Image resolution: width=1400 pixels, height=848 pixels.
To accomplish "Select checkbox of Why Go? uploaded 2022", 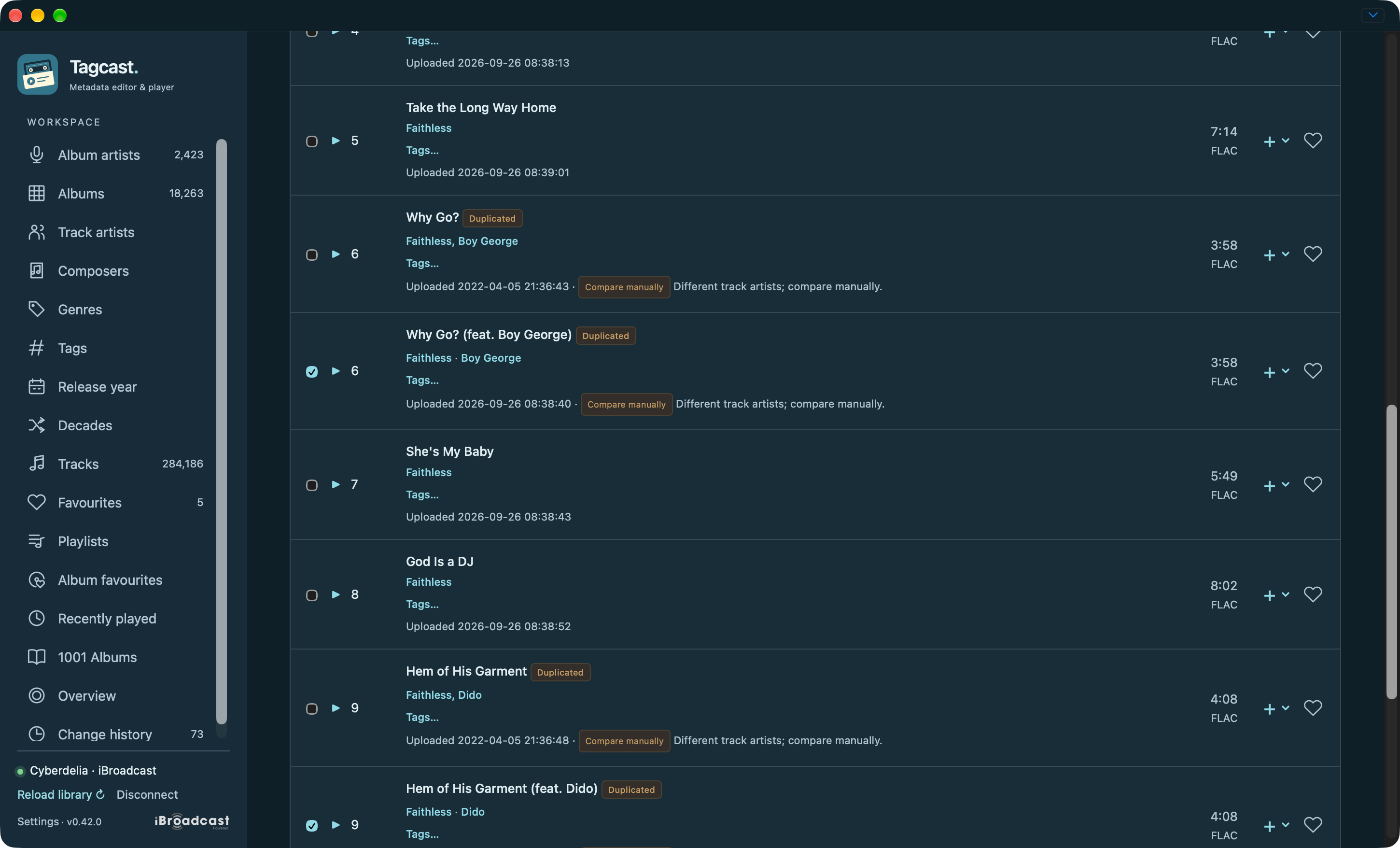I will [312, 254].
